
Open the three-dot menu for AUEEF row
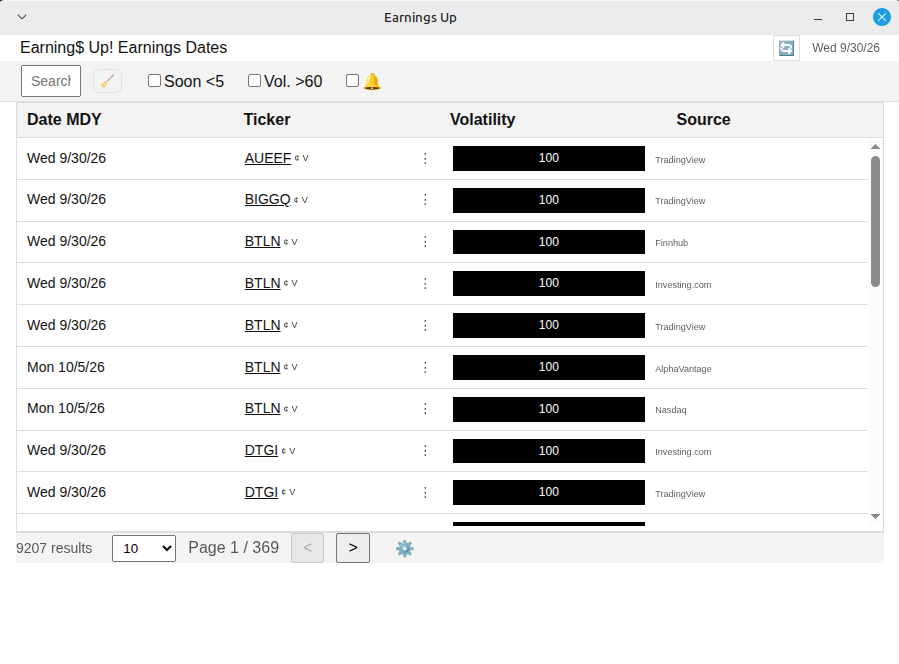coord(425,158)
